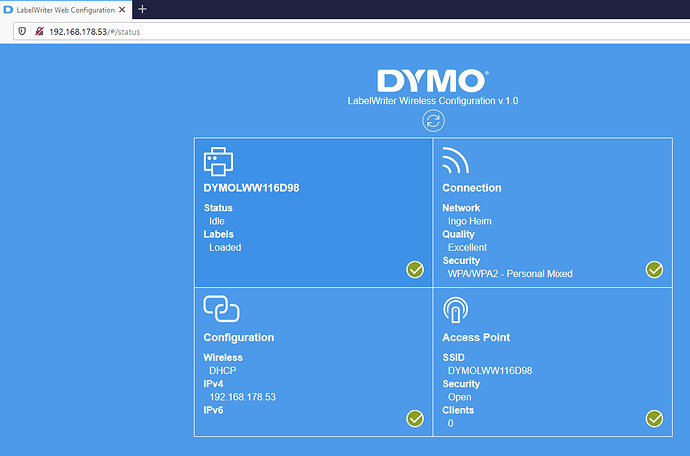Click the Open security value
The width and height of the screenshot is (690, 456).
[459, 397]
